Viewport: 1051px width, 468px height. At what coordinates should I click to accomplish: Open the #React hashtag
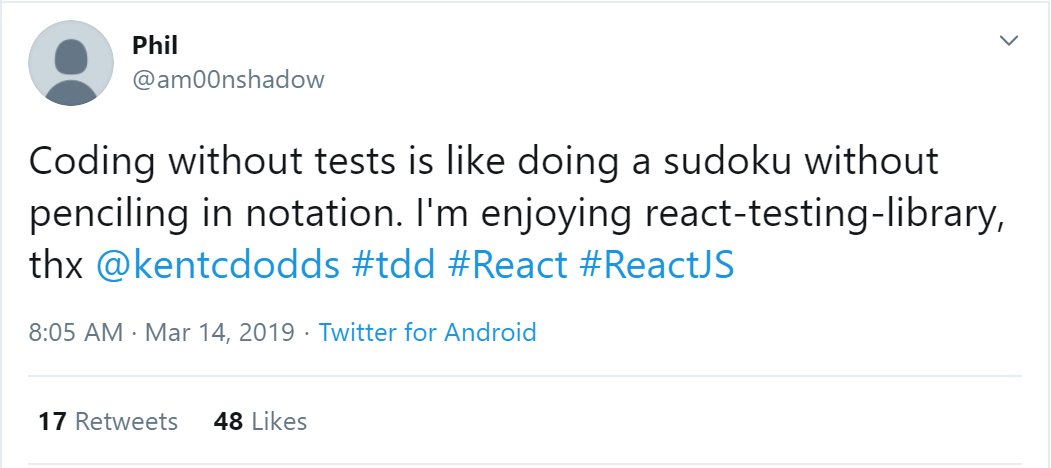[507, 266]
